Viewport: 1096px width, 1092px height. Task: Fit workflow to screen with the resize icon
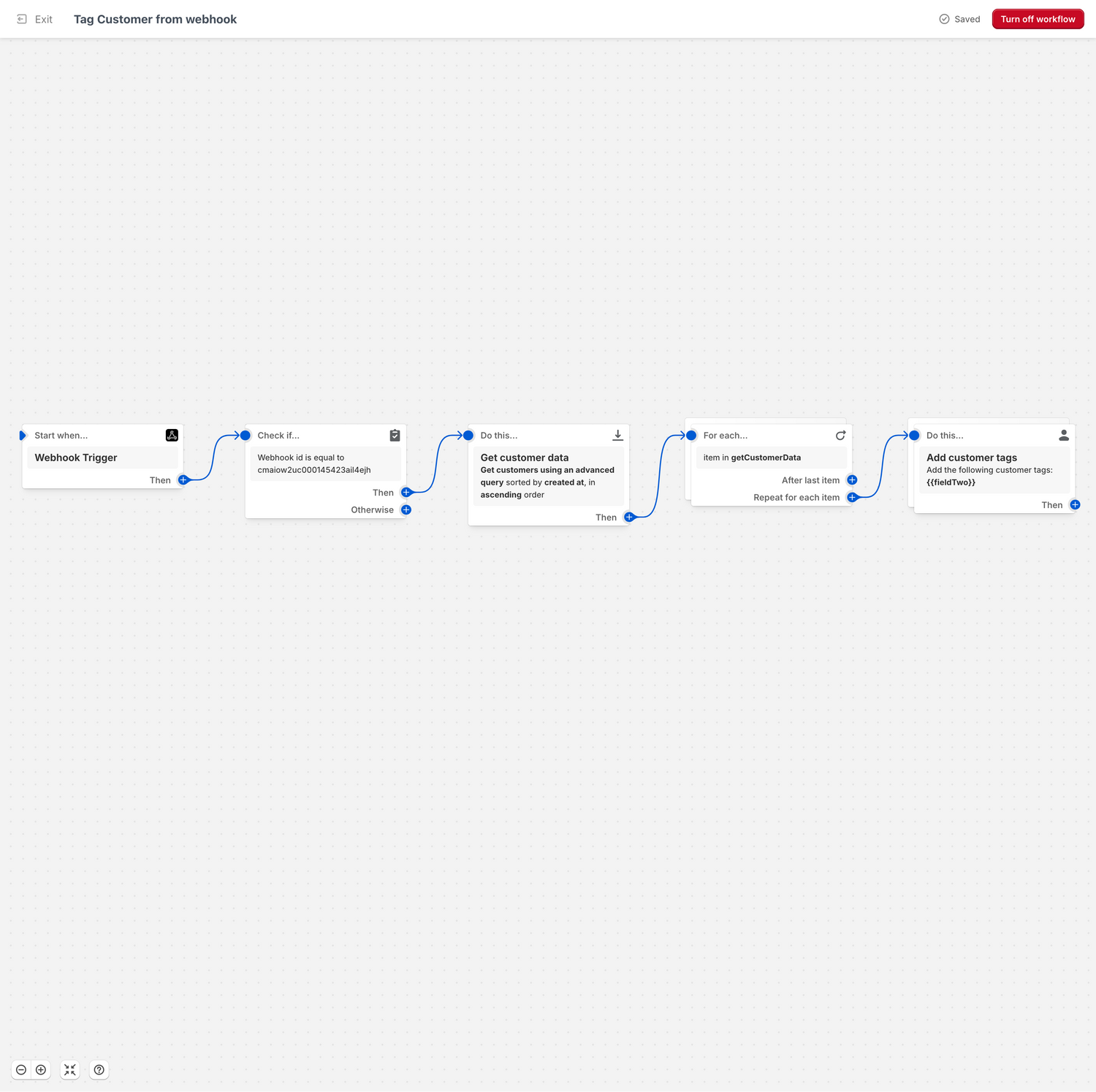(69, 1069)
